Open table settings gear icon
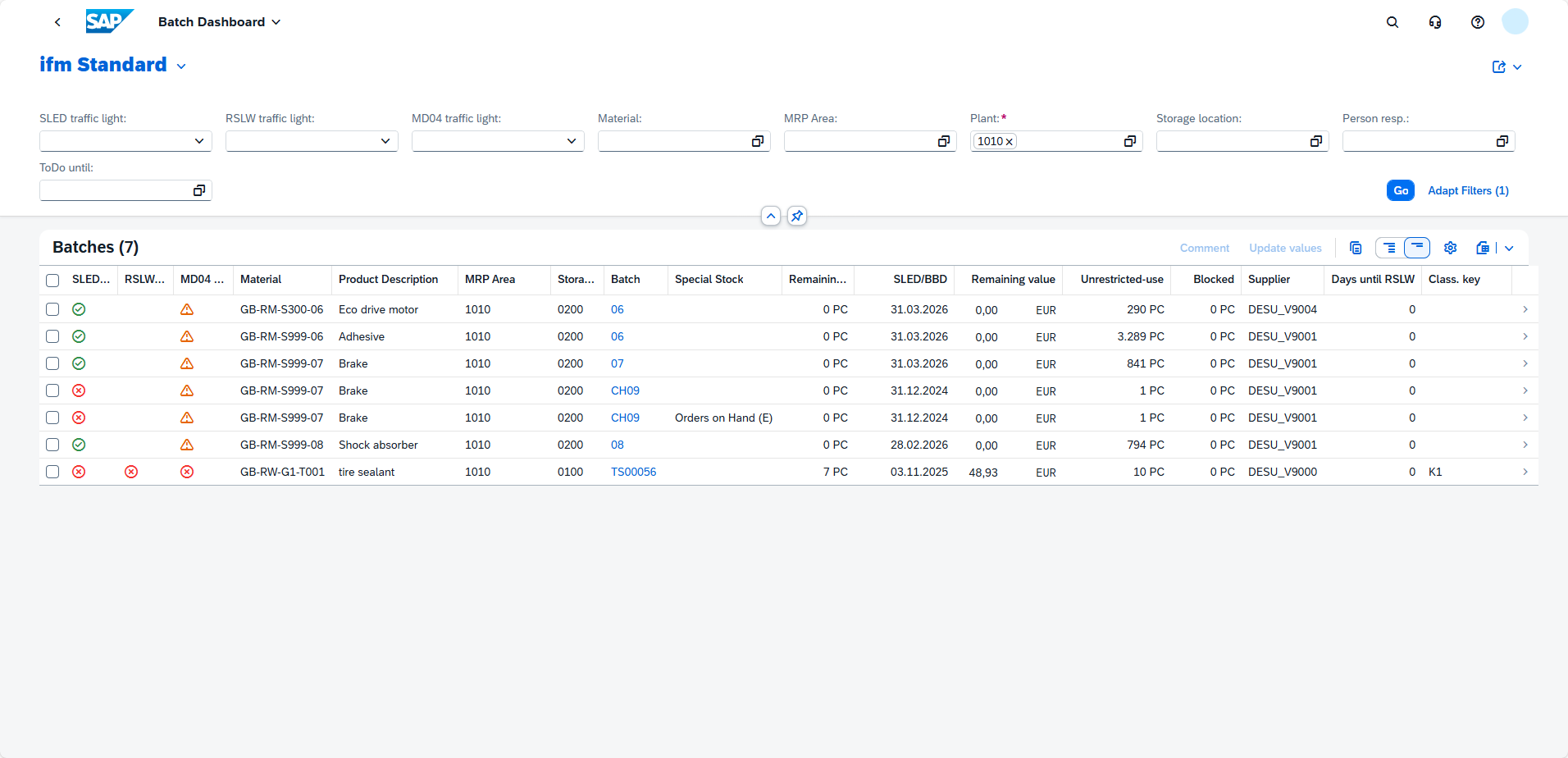 (x=1450, y=248)
